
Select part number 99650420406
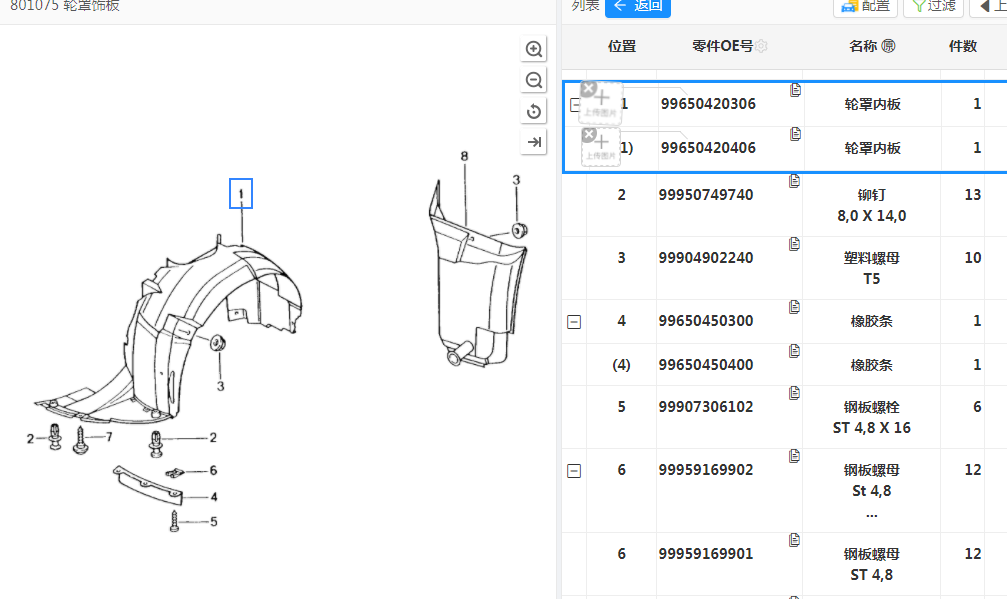click(708, 148)
